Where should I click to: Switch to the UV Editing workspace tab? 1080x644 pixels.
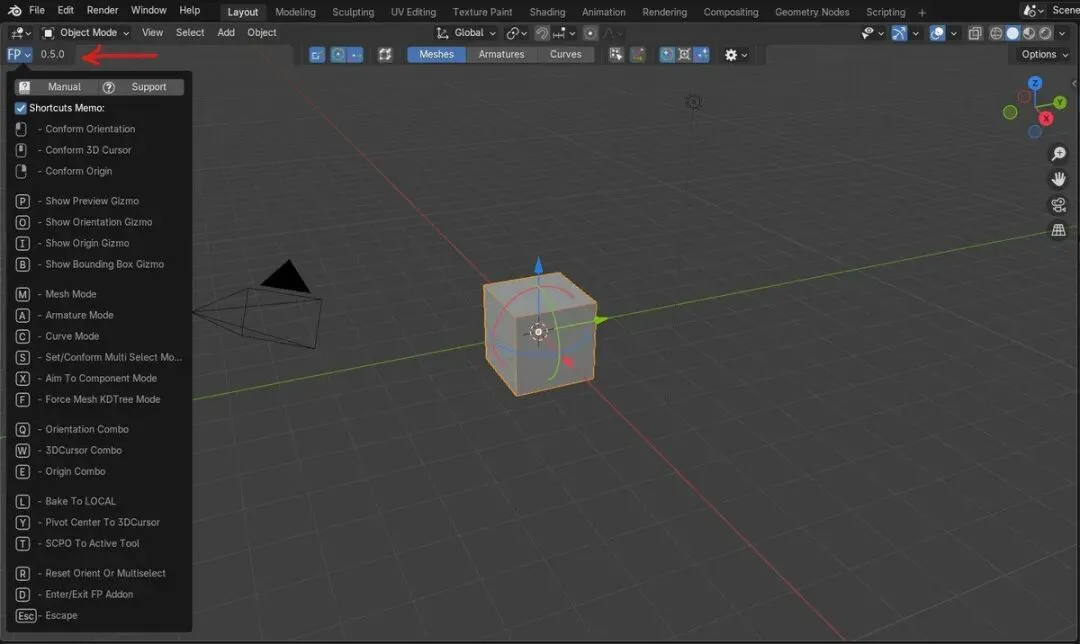point(413,12)
